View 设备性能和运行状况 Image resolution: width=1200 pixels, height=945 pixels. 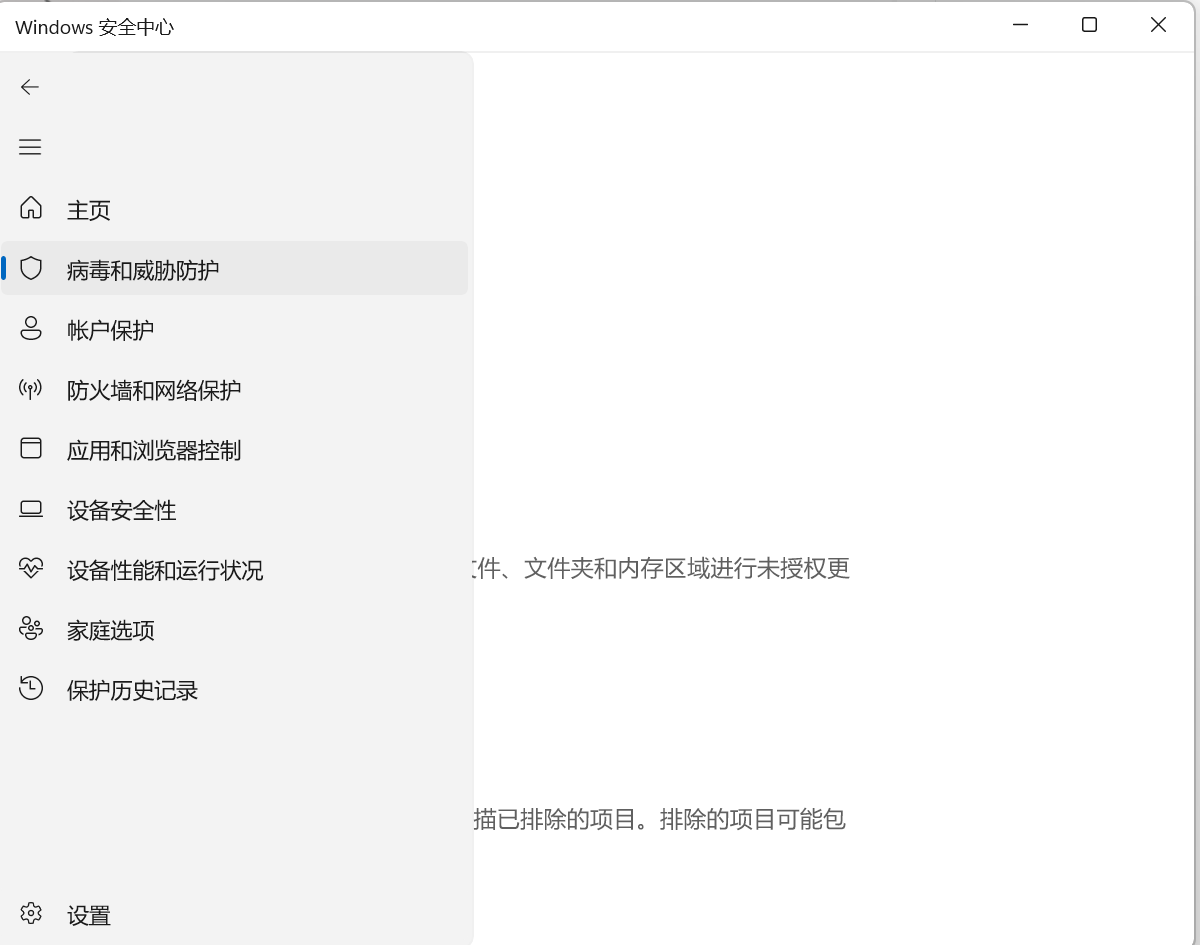pyautogui.click(x=235, y=570)
